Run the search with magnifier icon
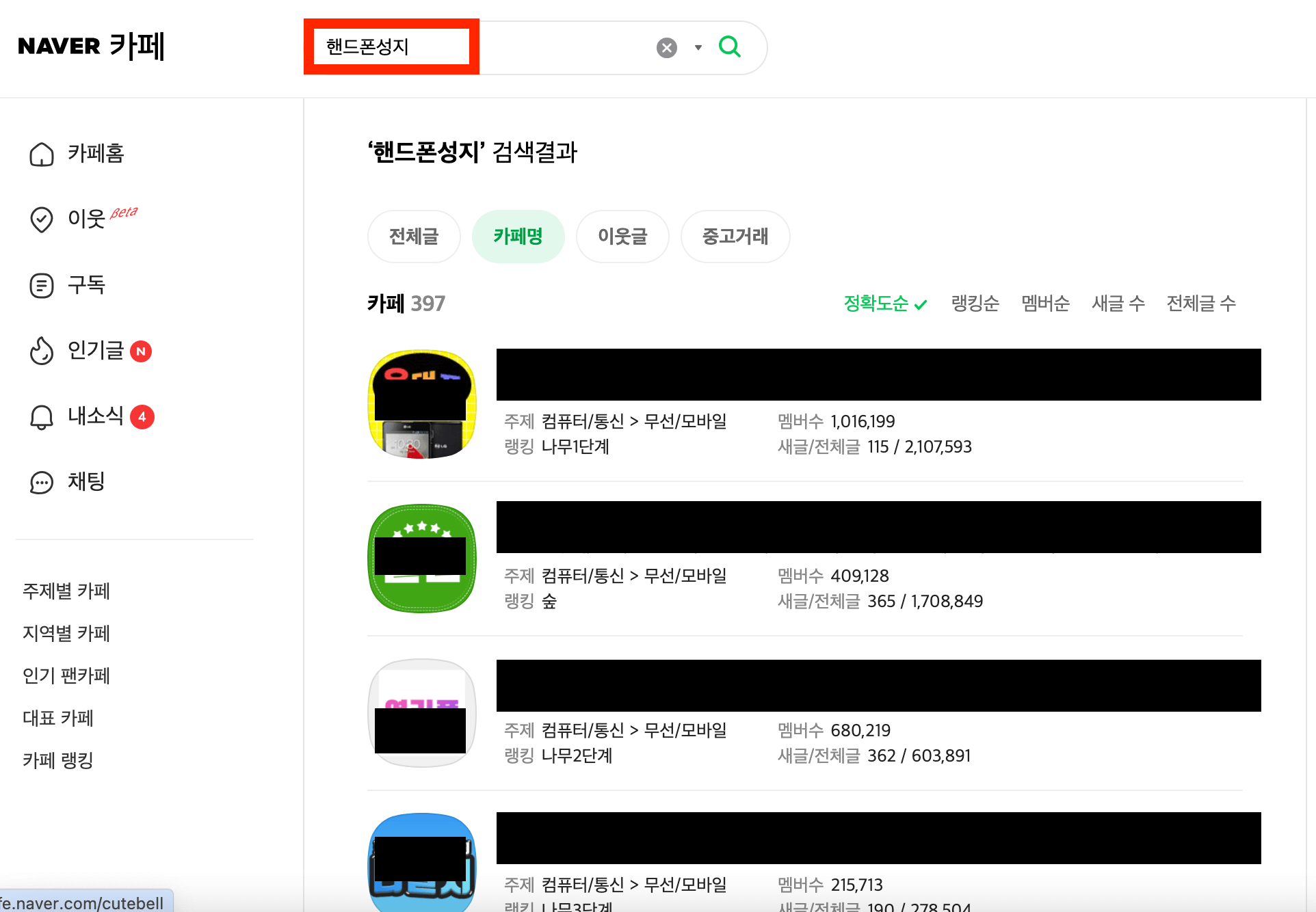Screen dimensions: 1316x912 coord(729,47)
